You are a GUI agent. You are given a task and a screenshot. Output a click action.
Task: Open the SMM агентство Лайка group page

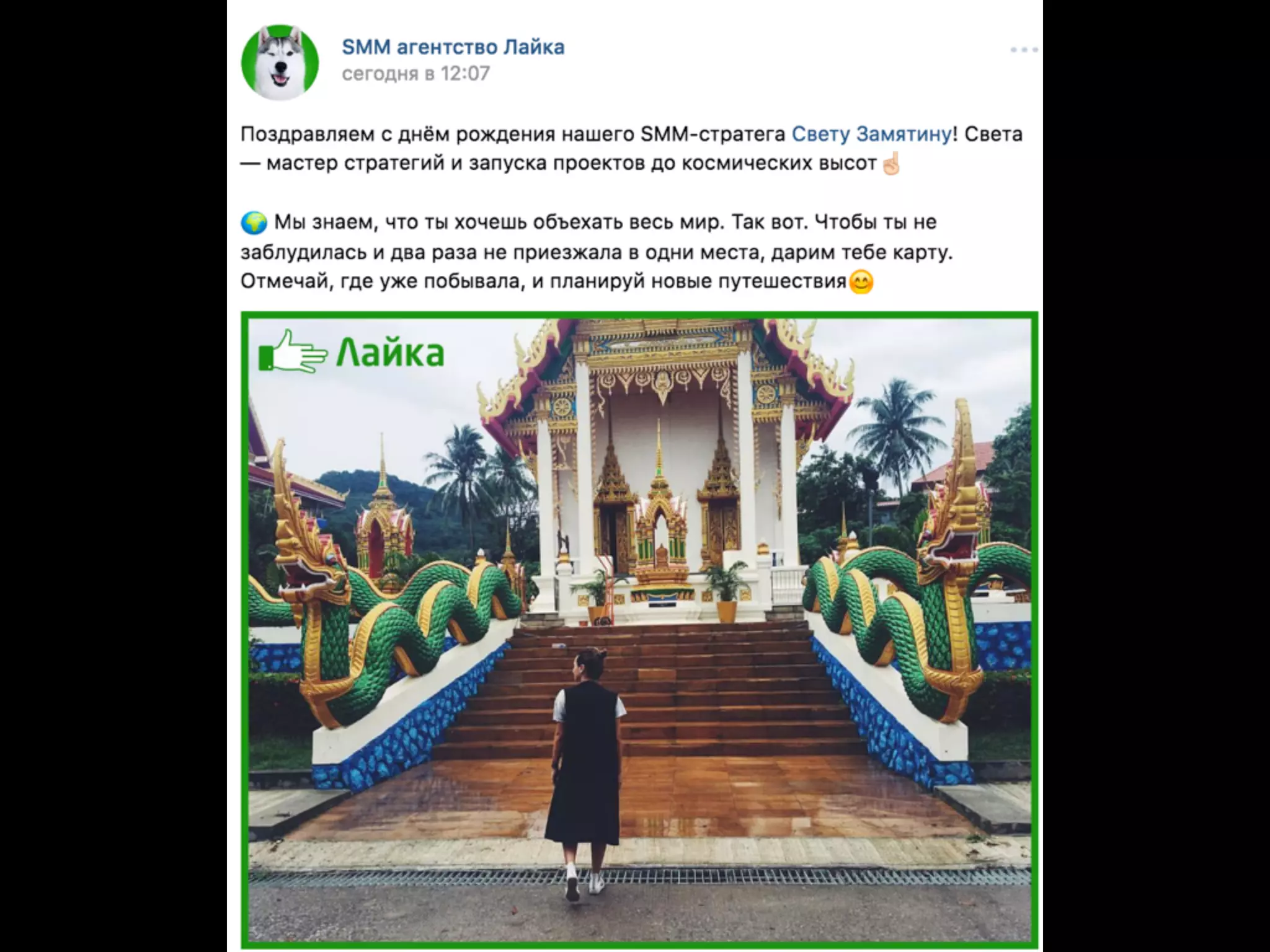(x=453, y=47)
